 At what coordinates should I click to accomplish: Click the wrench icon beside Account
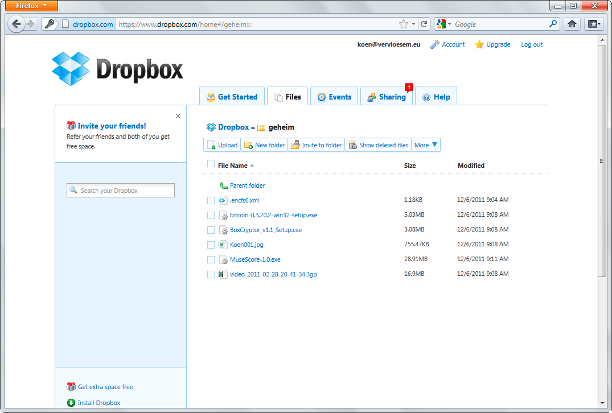coord(434,45)
